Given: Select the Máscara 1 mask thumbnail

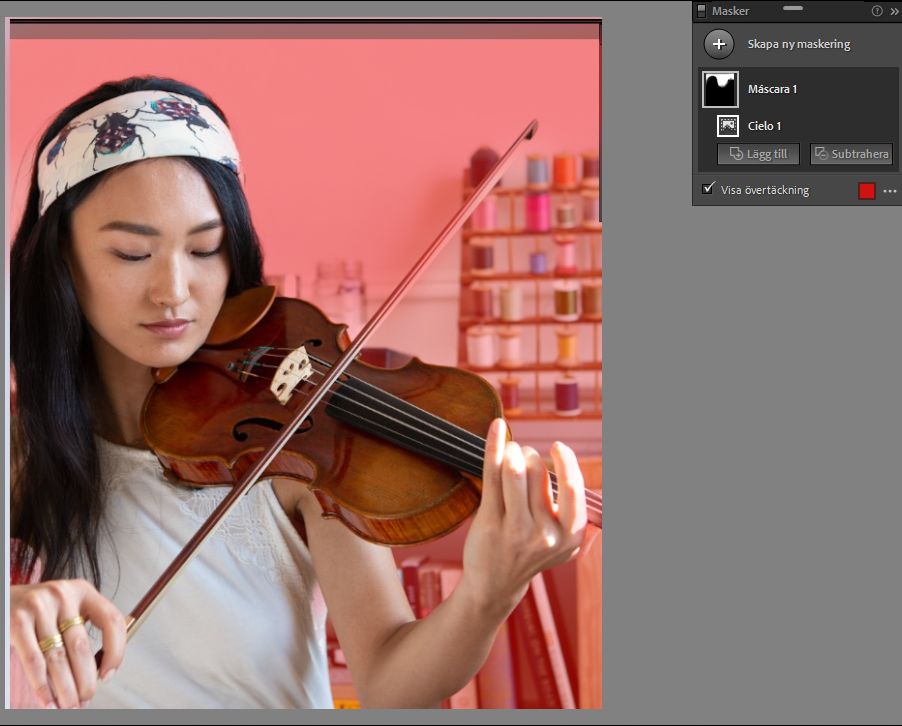Looking at the screenshot, I should point(720,89).
